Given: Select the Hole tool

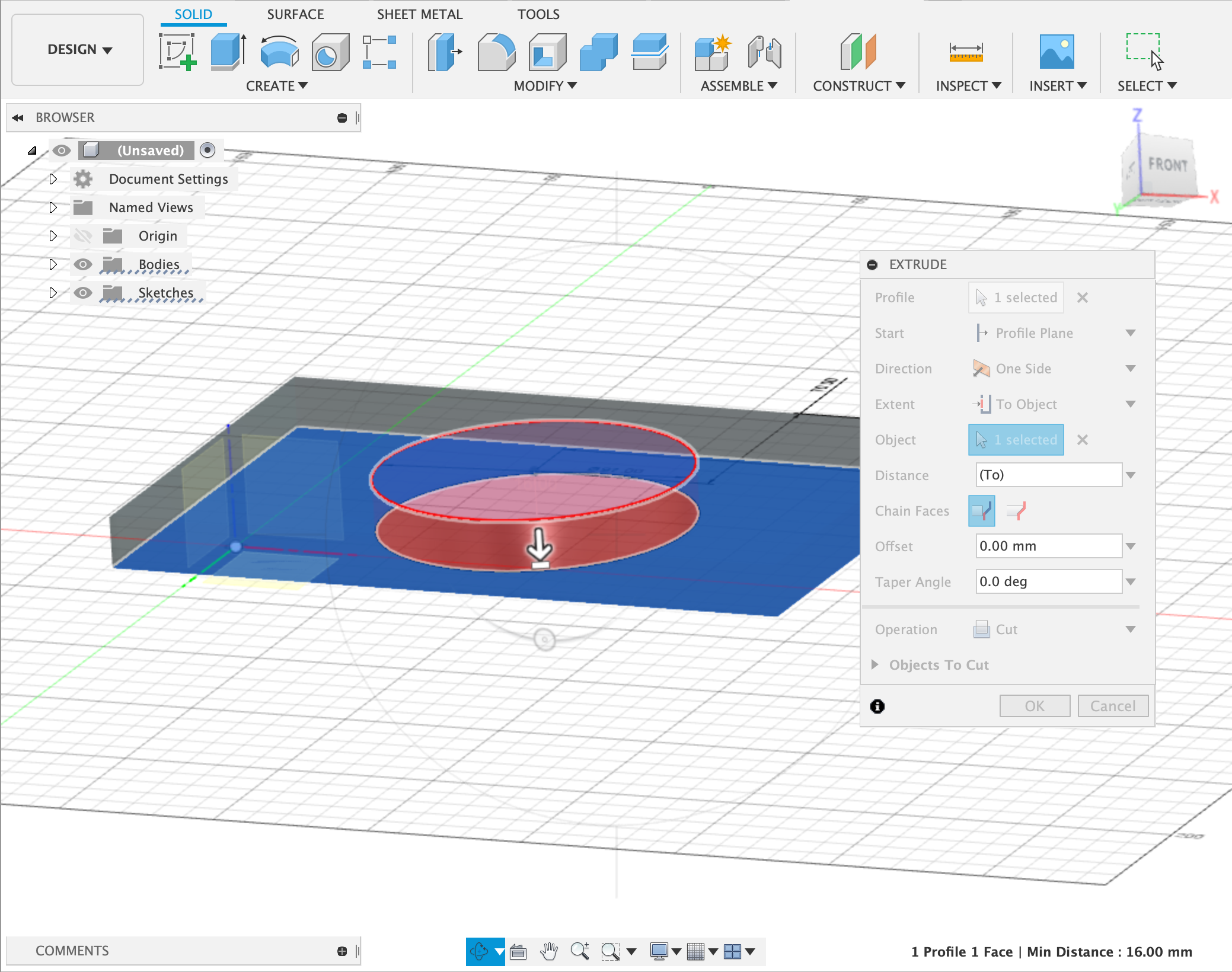Looking at the screenshot, I should tap(330, 52).
